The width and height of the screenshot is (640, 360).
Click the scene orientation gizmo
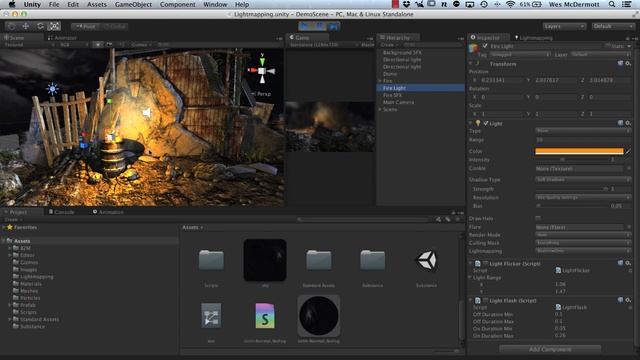(x=262, y=71)
